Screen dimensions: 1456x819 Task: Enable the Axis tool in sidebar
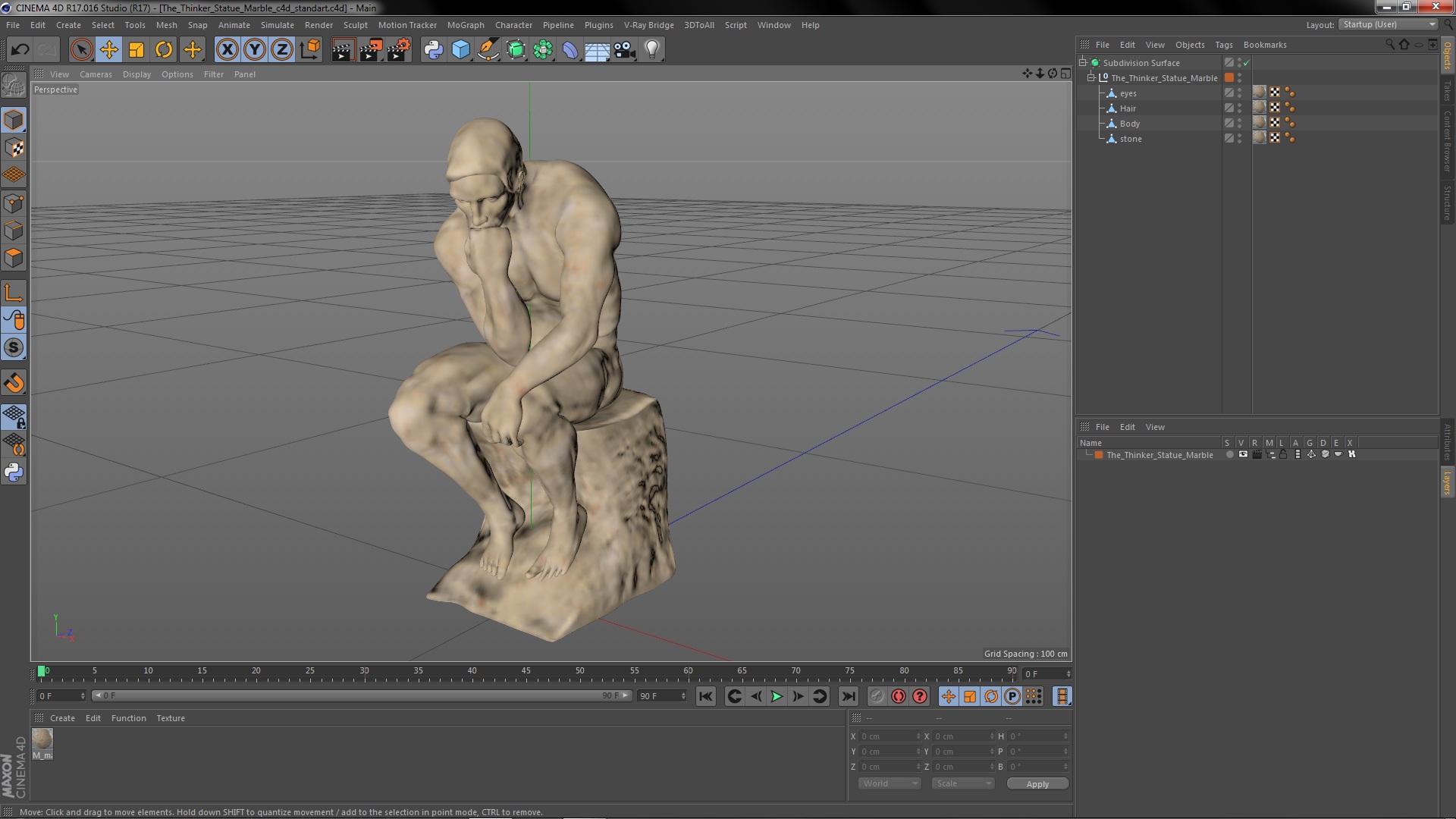click(14, 293)
